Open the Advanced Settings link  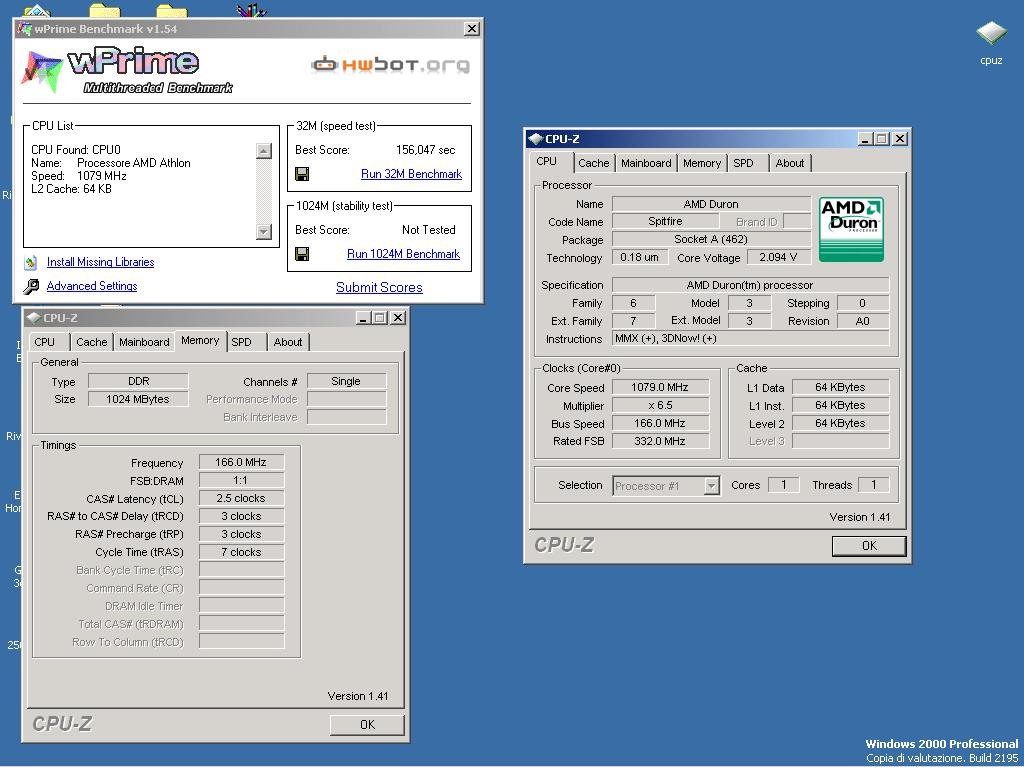92,285
